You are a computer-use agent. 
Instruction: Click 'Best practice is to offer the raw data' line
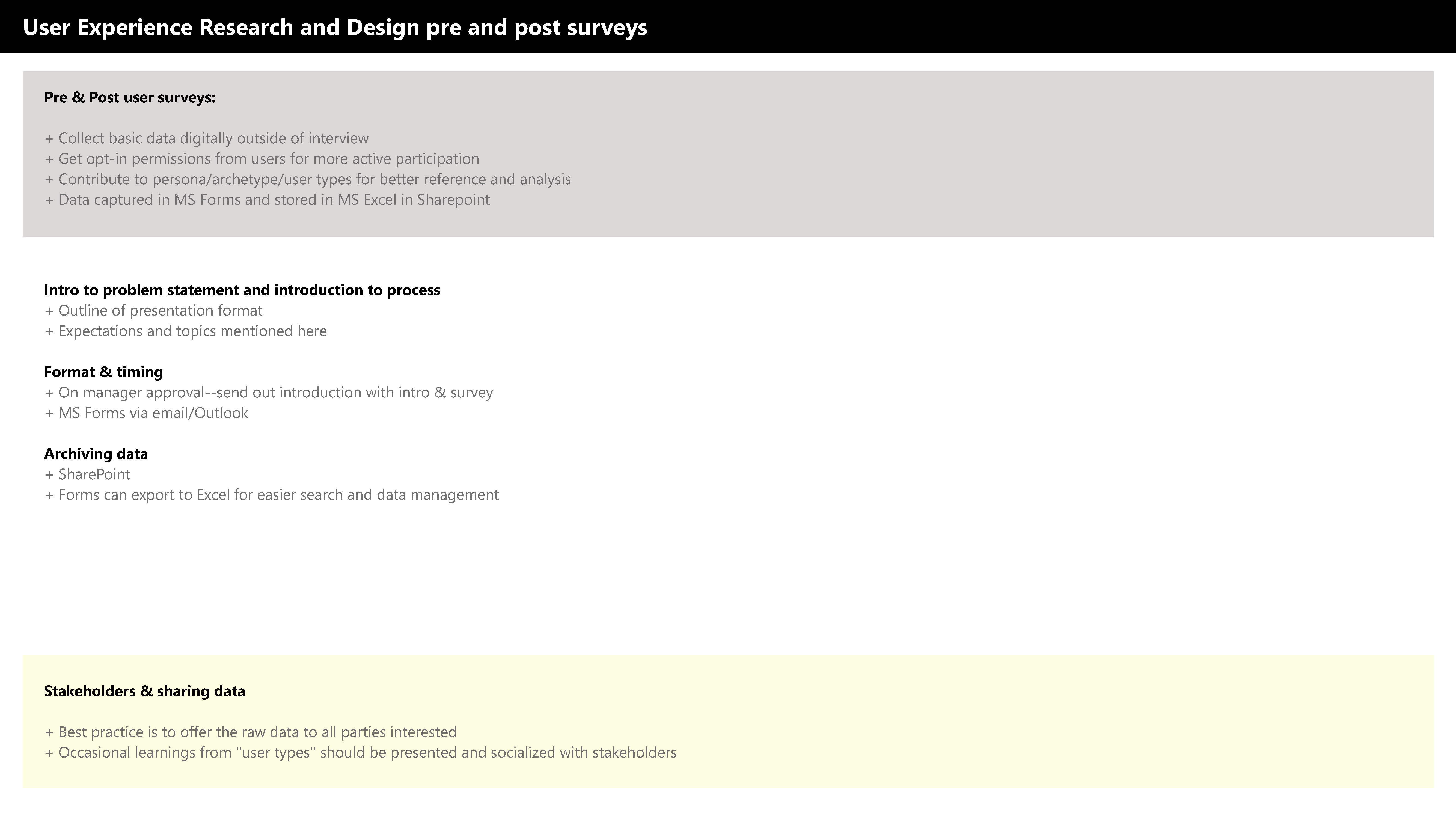[250, 732]
